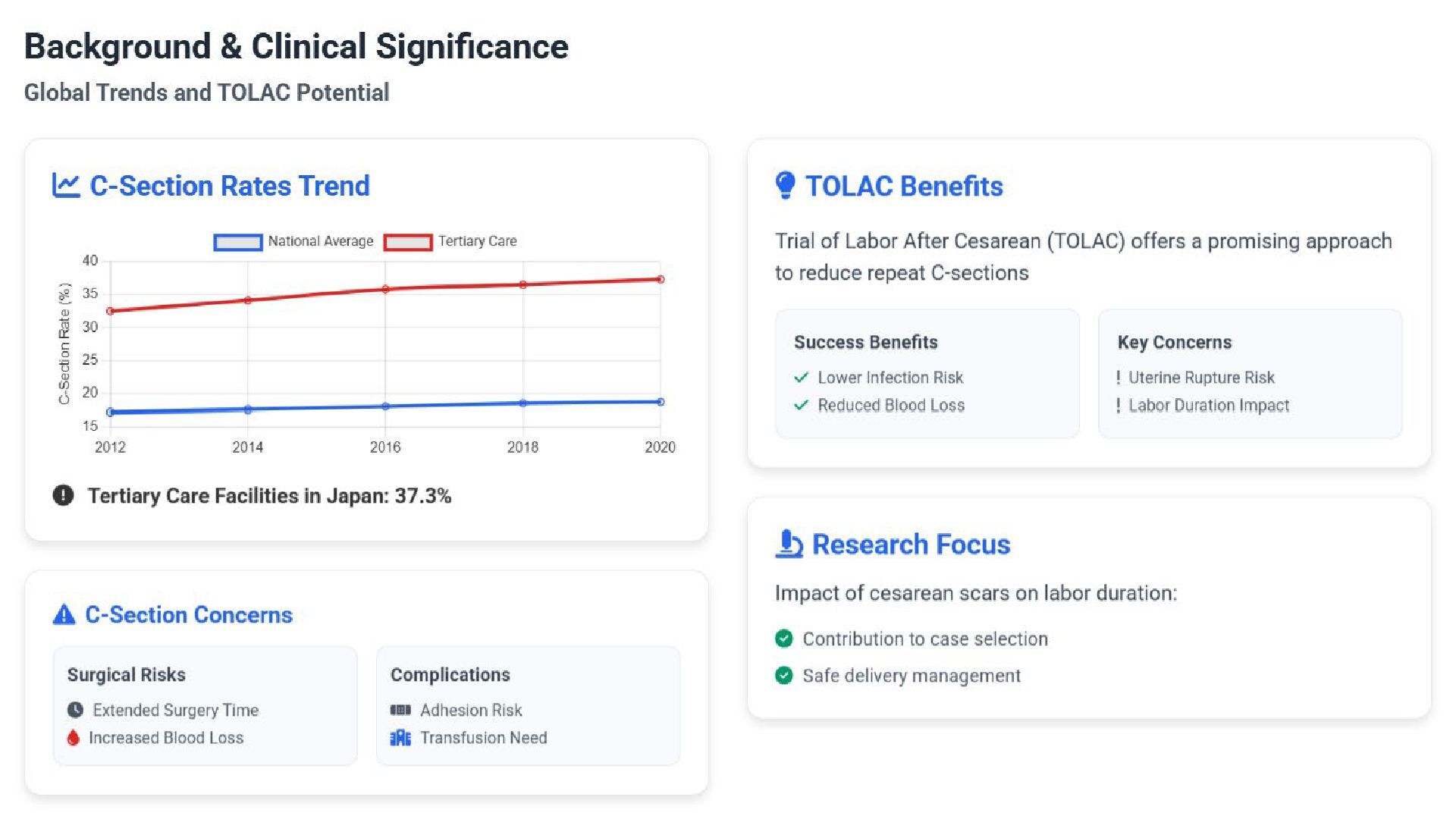Click the clock icon beside Extended Surgery Time

pyautogui.click(x=75, y=710)
